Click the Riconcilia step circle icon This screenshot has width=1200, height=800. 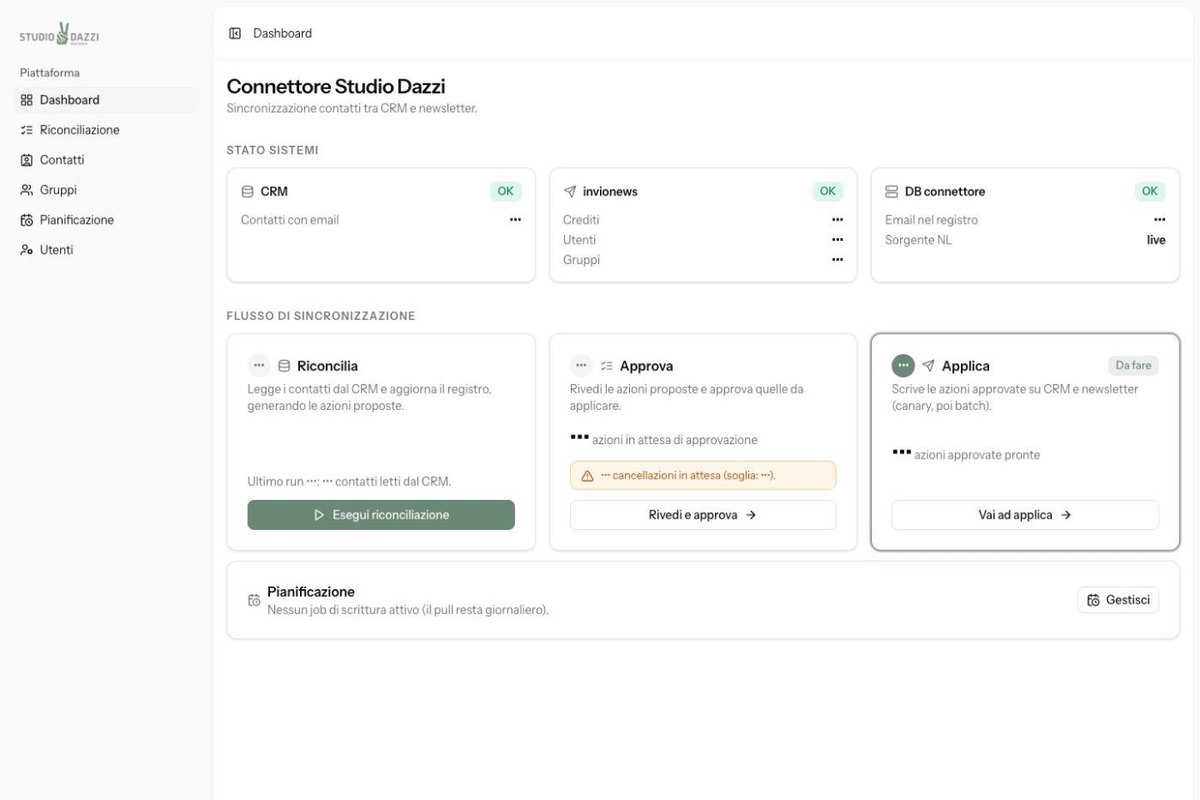pyautogui.click(x=259, y=366)
